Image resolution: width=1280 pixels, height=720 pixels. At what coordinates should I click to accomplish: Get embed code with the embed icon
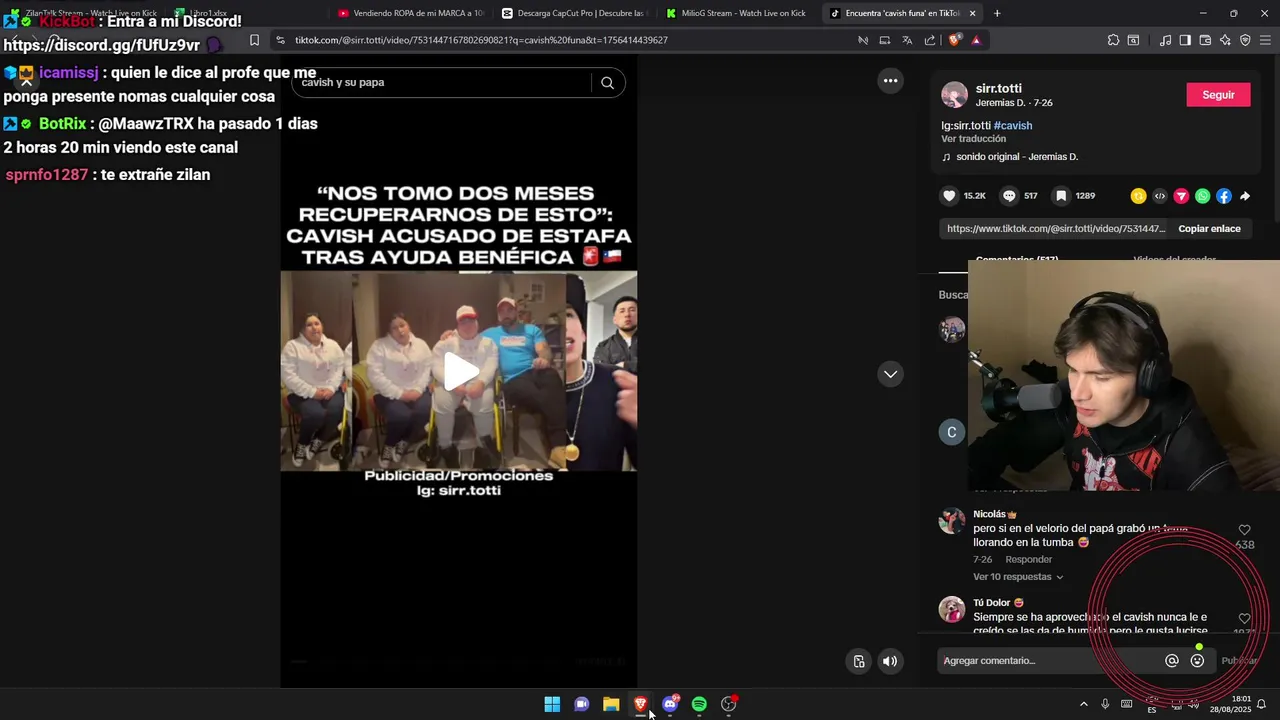[1160, 196]
